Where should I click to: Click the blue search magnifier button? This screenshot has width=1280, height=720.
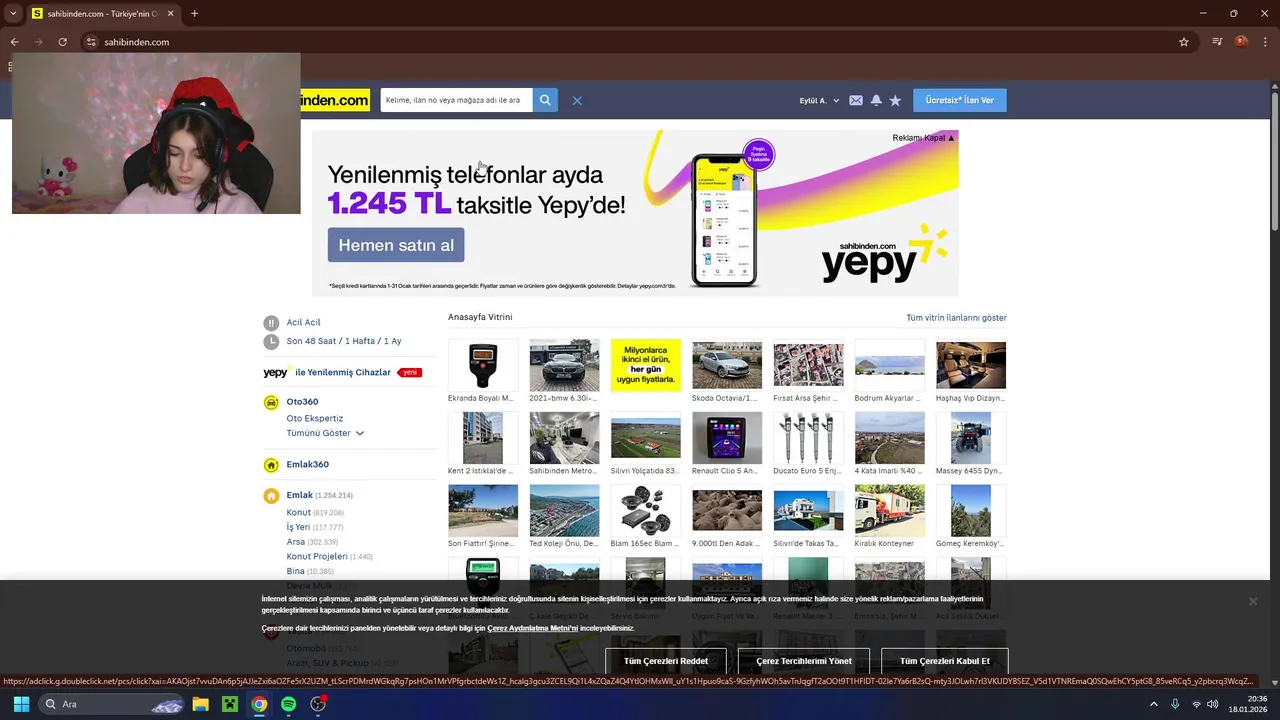pyautogui.click(x=545, y=100)
